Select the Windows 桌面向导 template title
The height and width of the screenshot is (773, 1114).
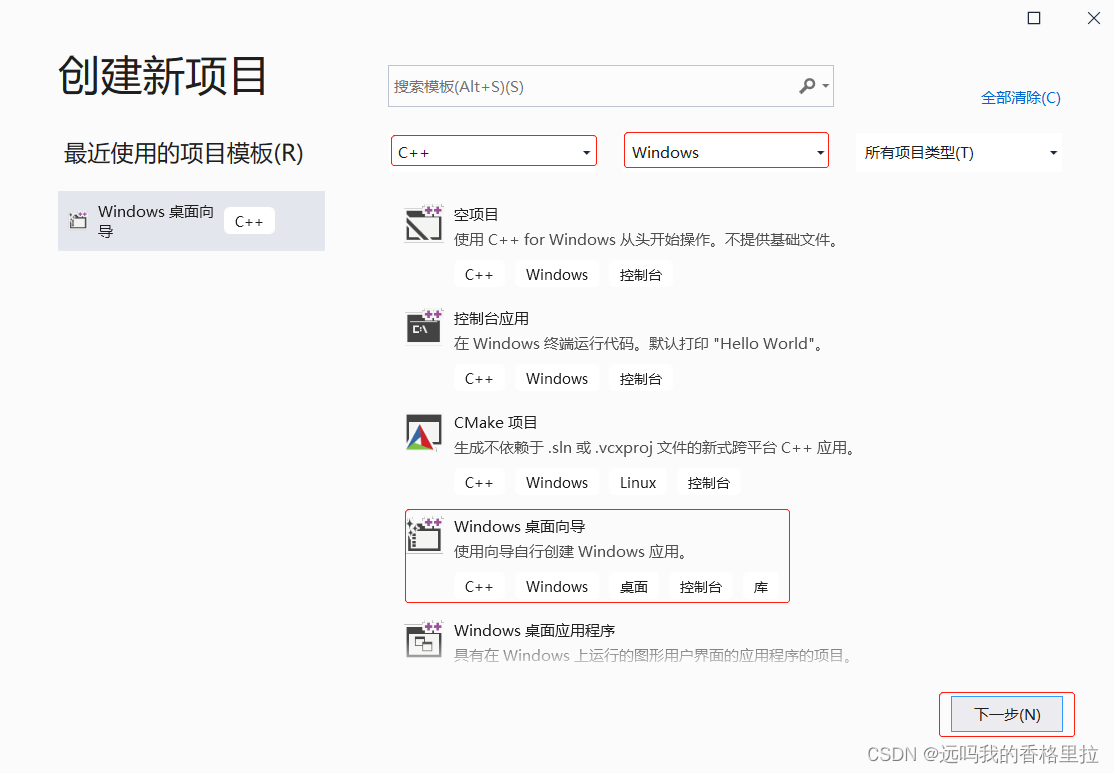[x=519, y=526]
